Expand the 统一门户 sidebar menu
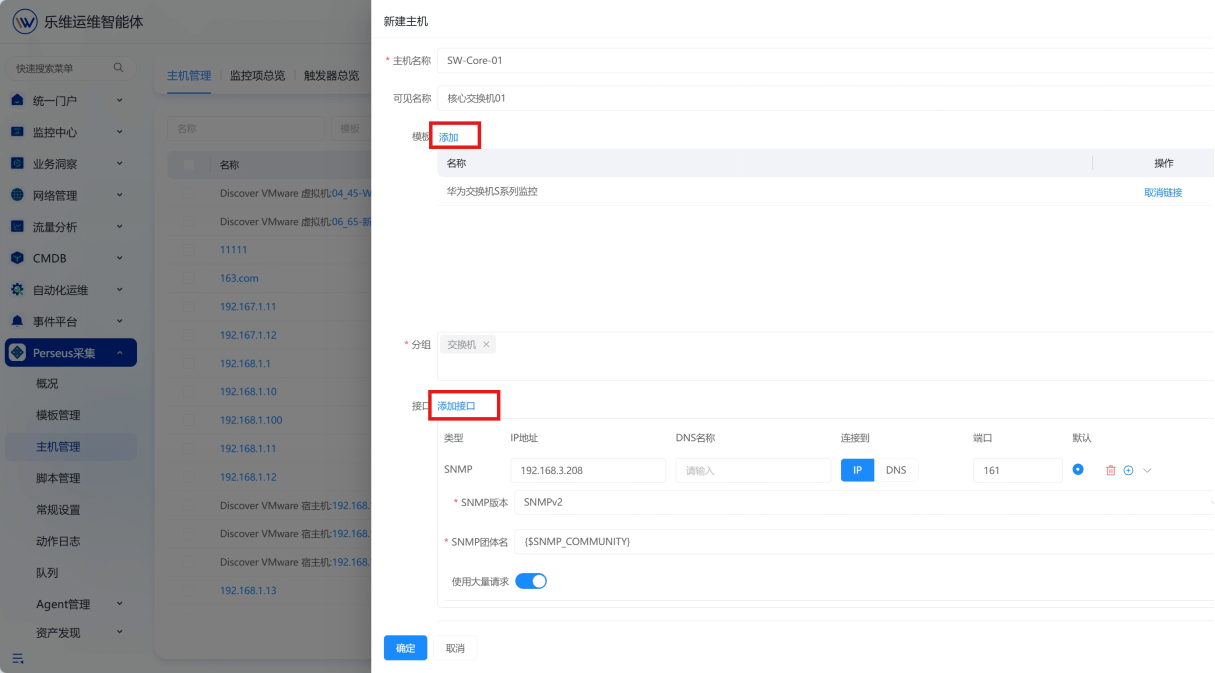Screen dimensions: 1215x673 pos(119,101)
